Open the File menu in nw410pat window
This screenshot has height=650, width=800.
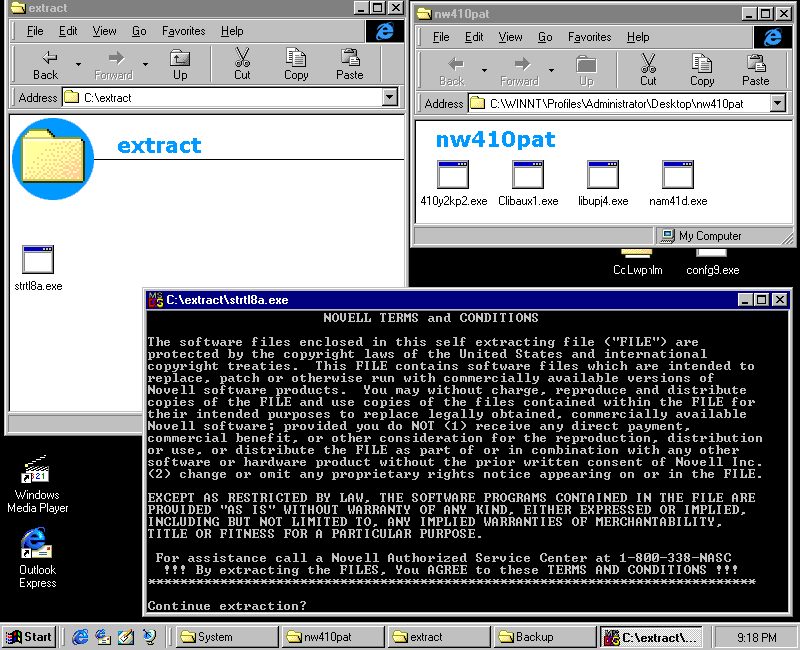coord(441,37)
